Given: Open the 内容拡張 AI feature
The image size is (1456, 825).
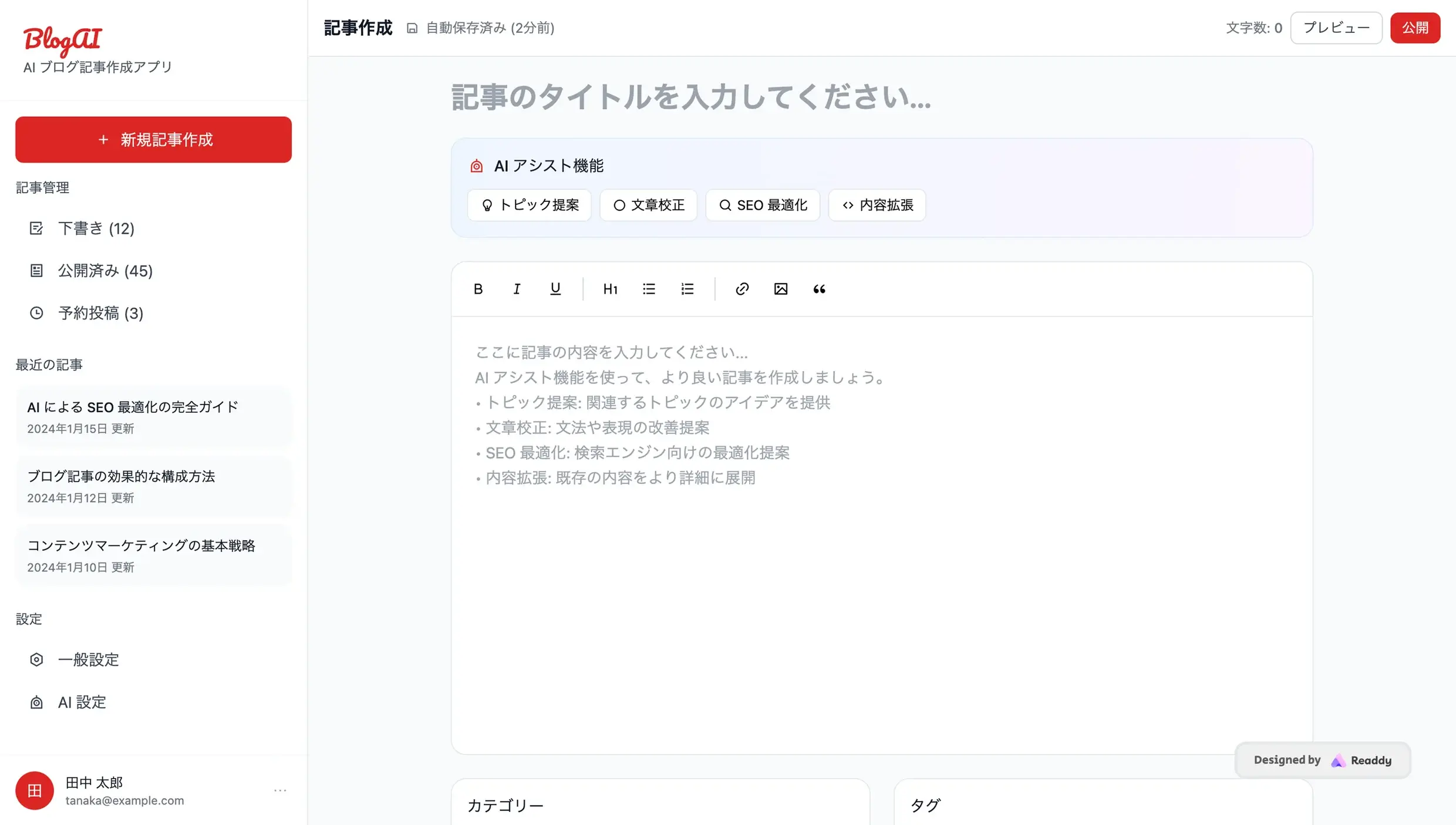Looking at the screenshot, I should [x=877, y=205].
